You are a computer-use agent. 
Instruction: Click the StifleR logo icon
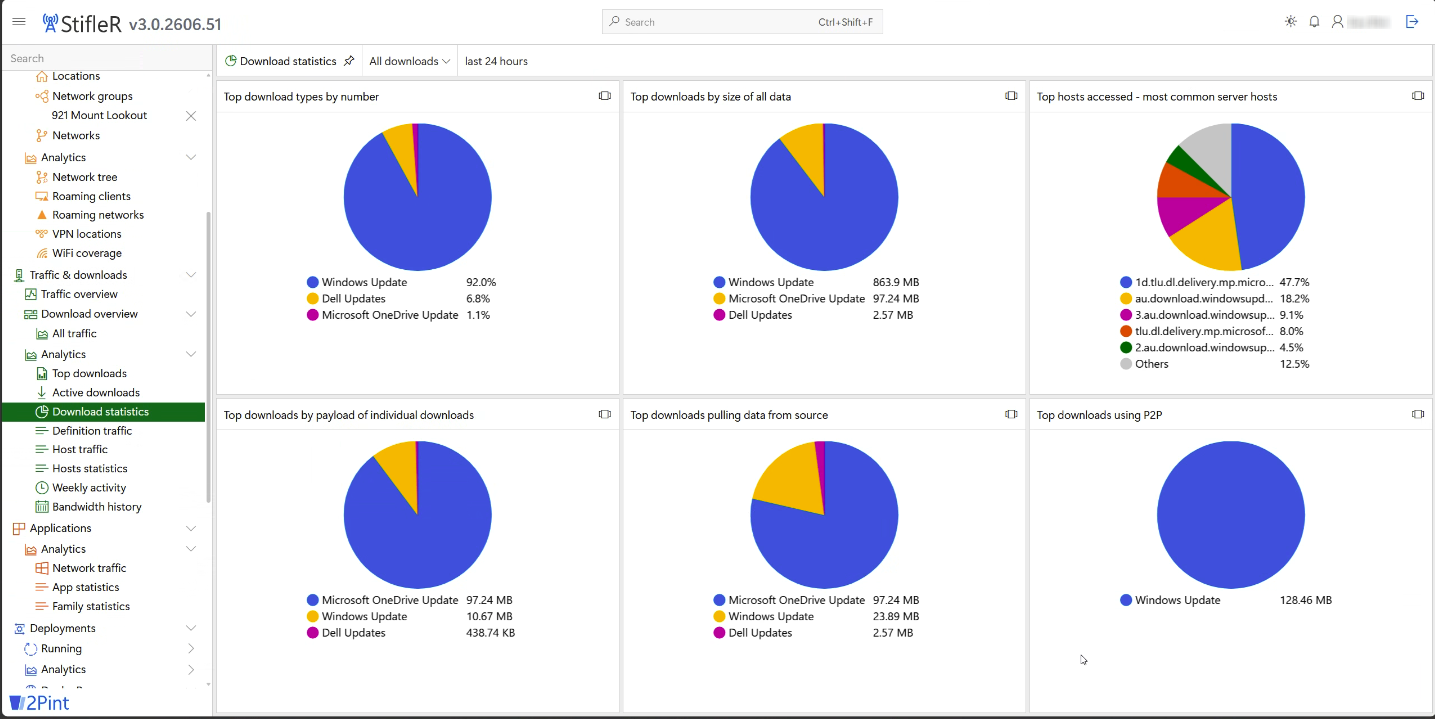(50, 22)
